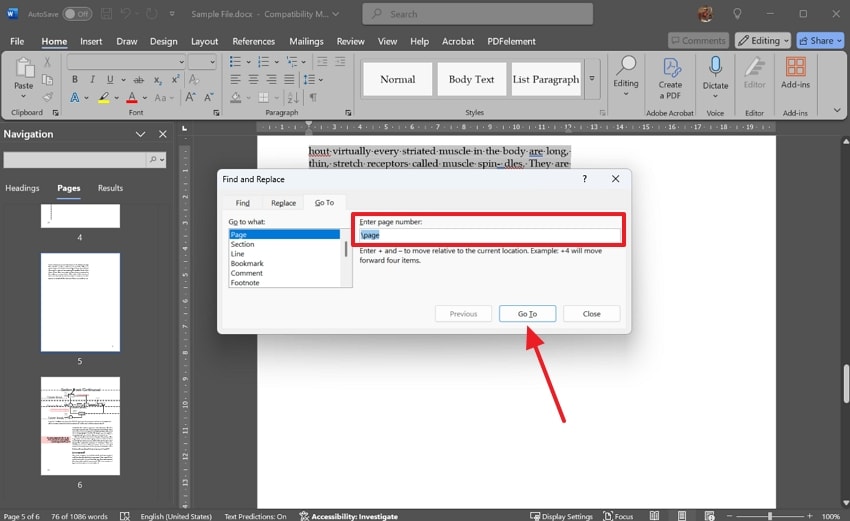
Task: Decrease paragraph indent
Action: 322,62
